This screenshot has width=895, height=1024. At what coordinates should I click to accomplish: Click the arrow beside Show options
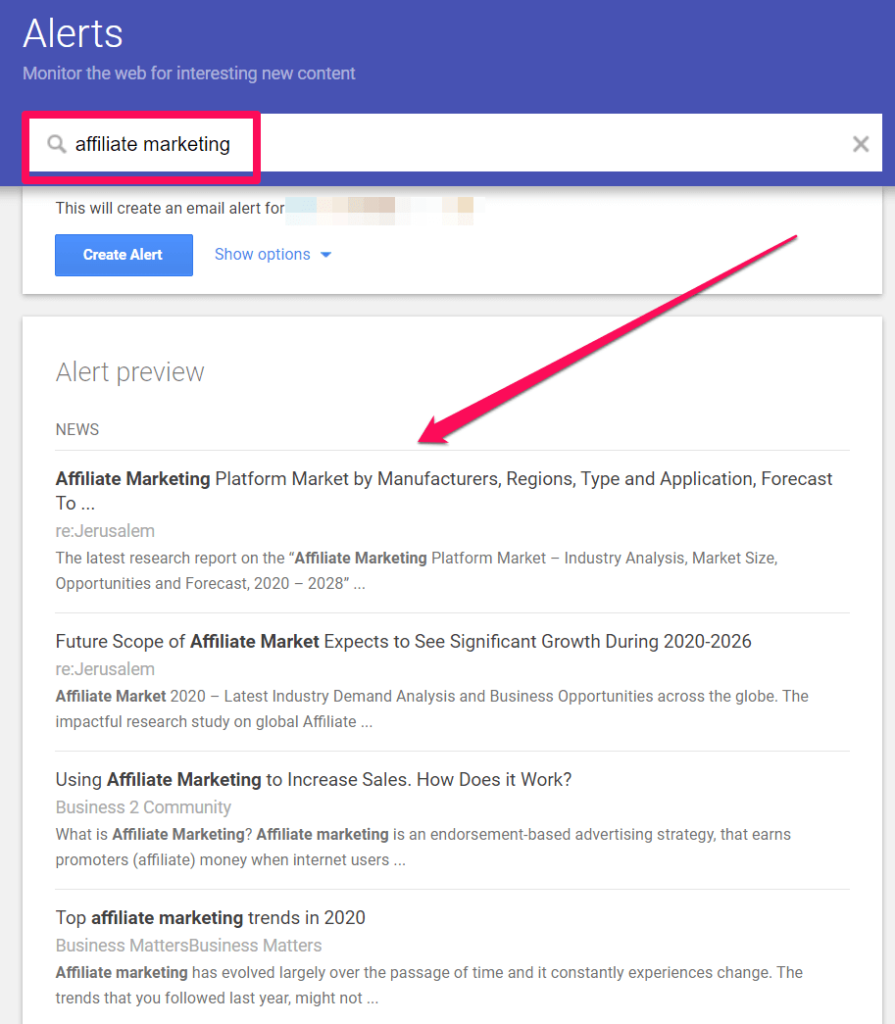pos(326,255)
